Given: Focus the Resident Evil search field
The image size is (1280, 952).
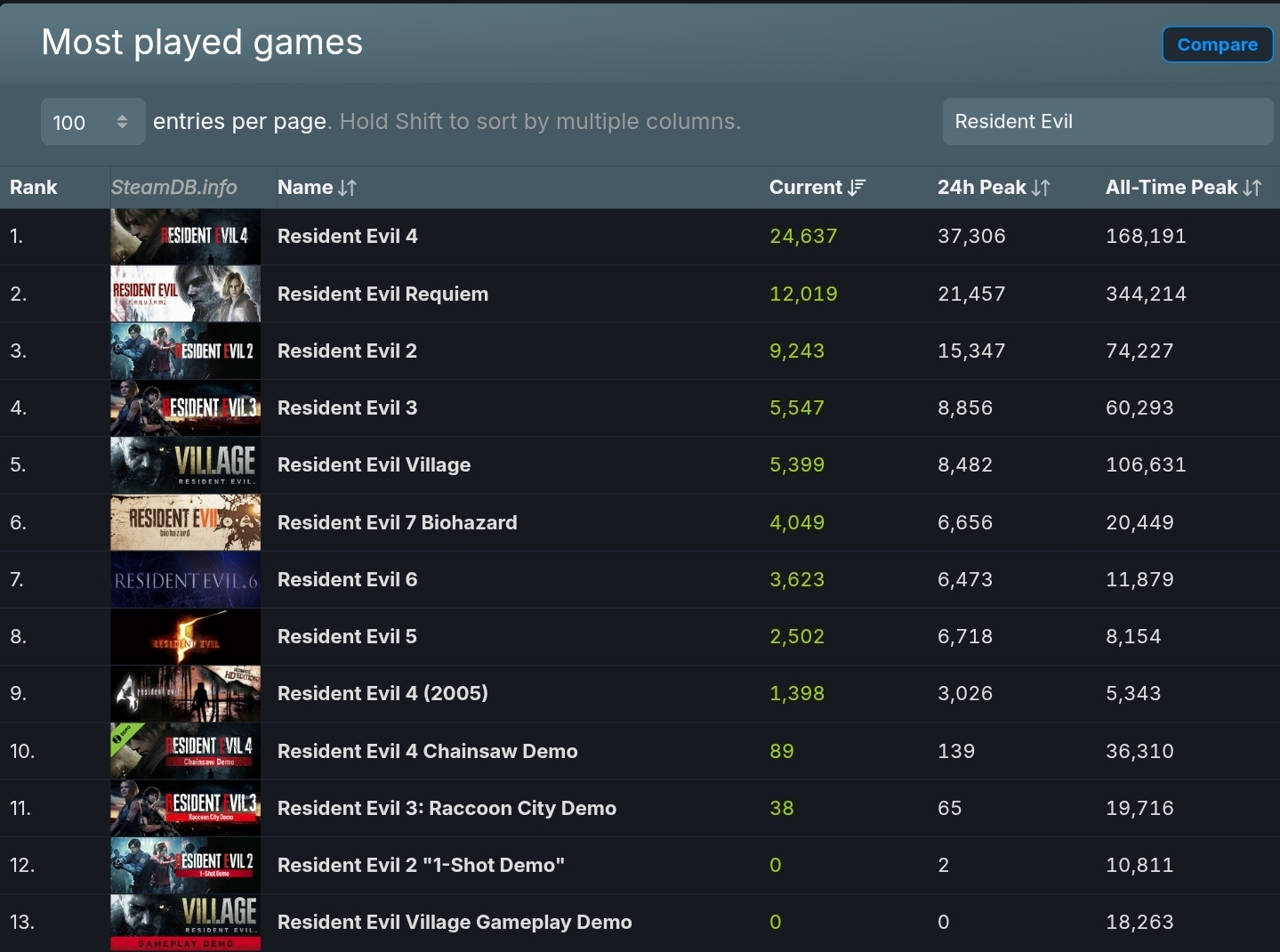Looking at the screenshot, I should click(1107, 122).
